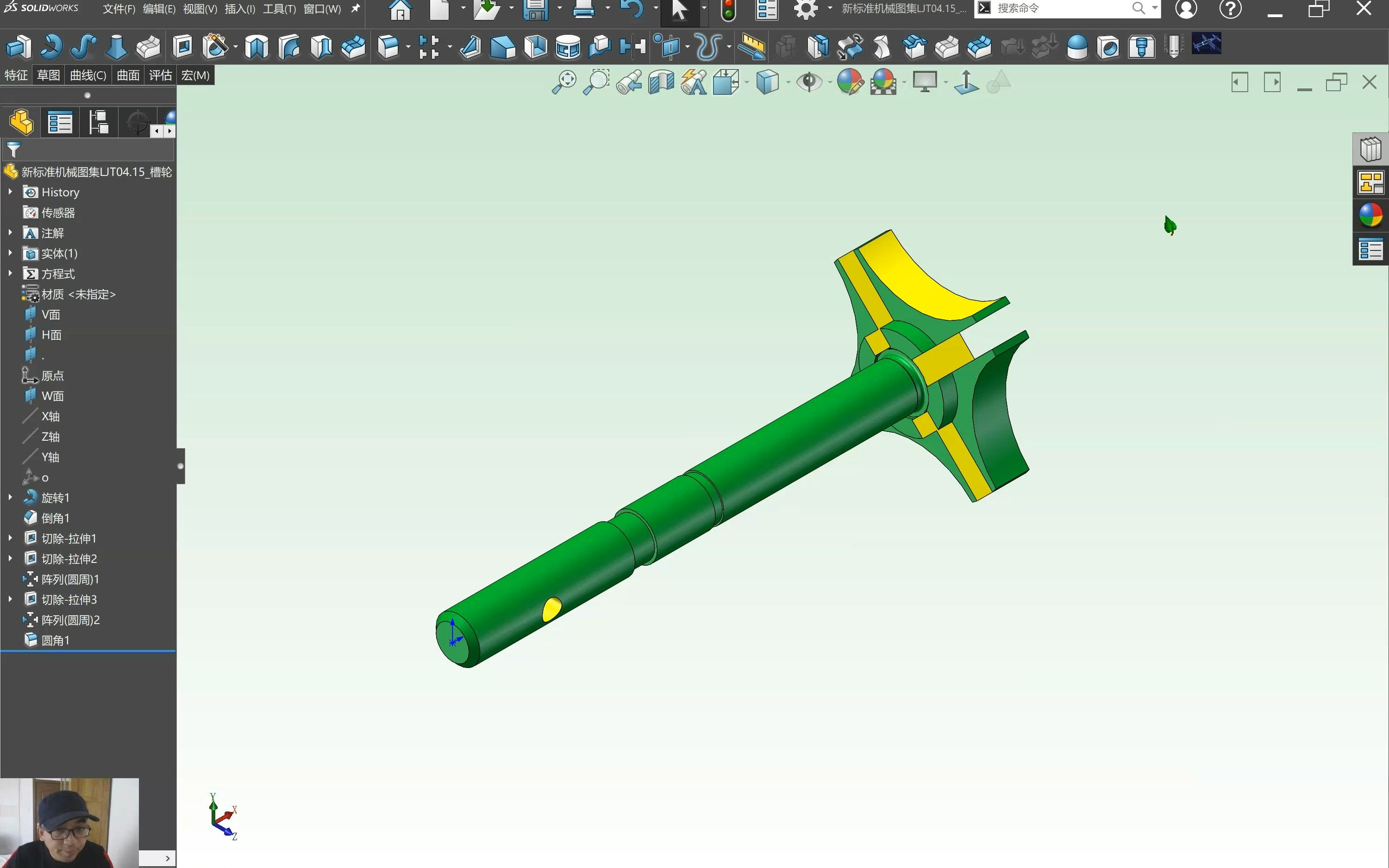Open the Hole Wizard dropdown arrow
This screenshot has width=1389, height=868.
(x=235, y=47)
